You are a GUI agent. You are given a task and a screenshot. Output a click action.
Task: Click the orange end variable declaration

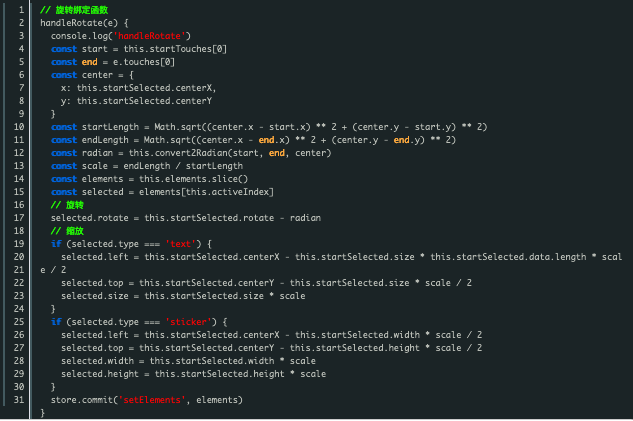point(89,62)
